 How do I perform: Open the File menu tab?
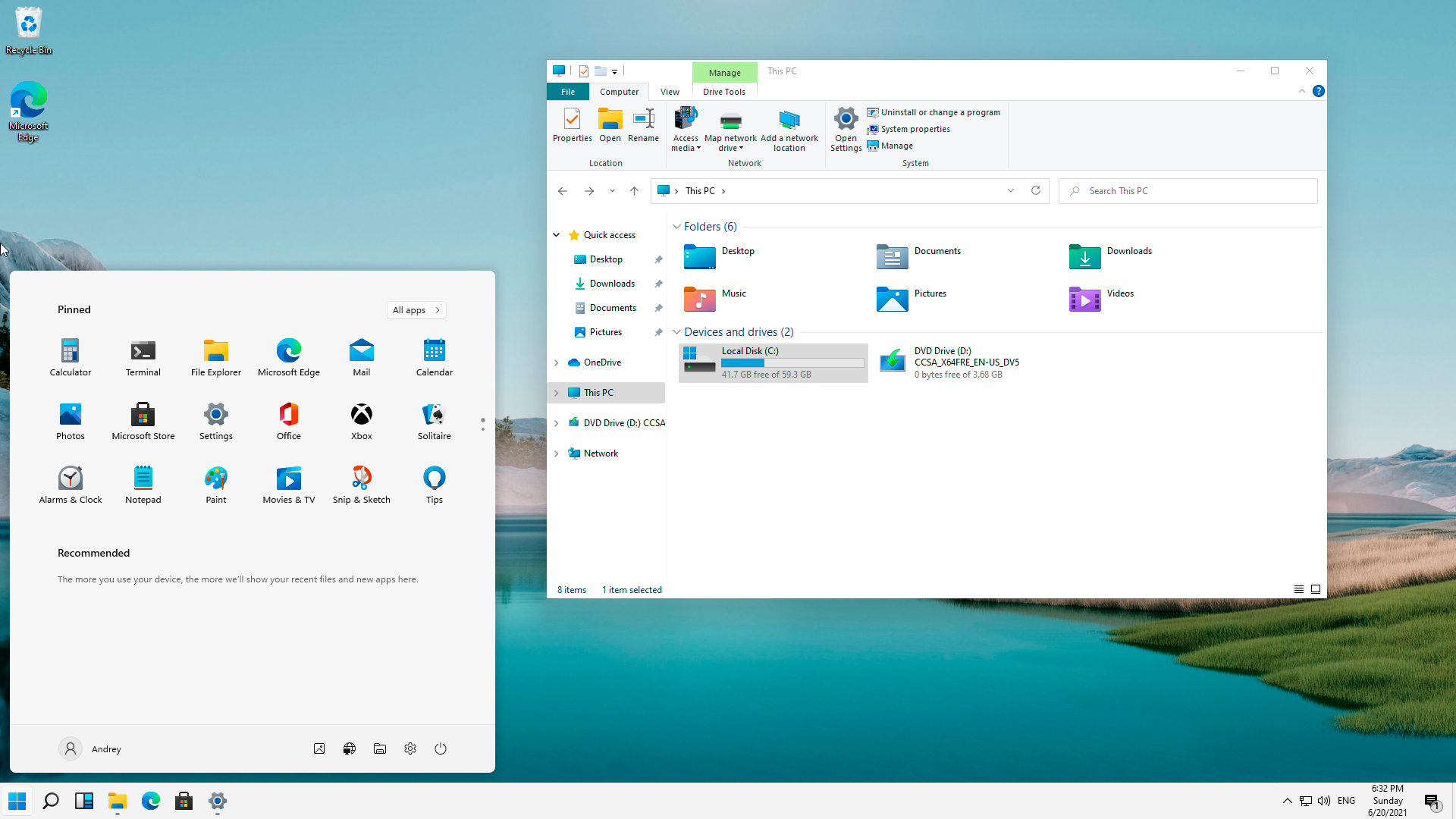pyautogui.click(x=567, y=91)
